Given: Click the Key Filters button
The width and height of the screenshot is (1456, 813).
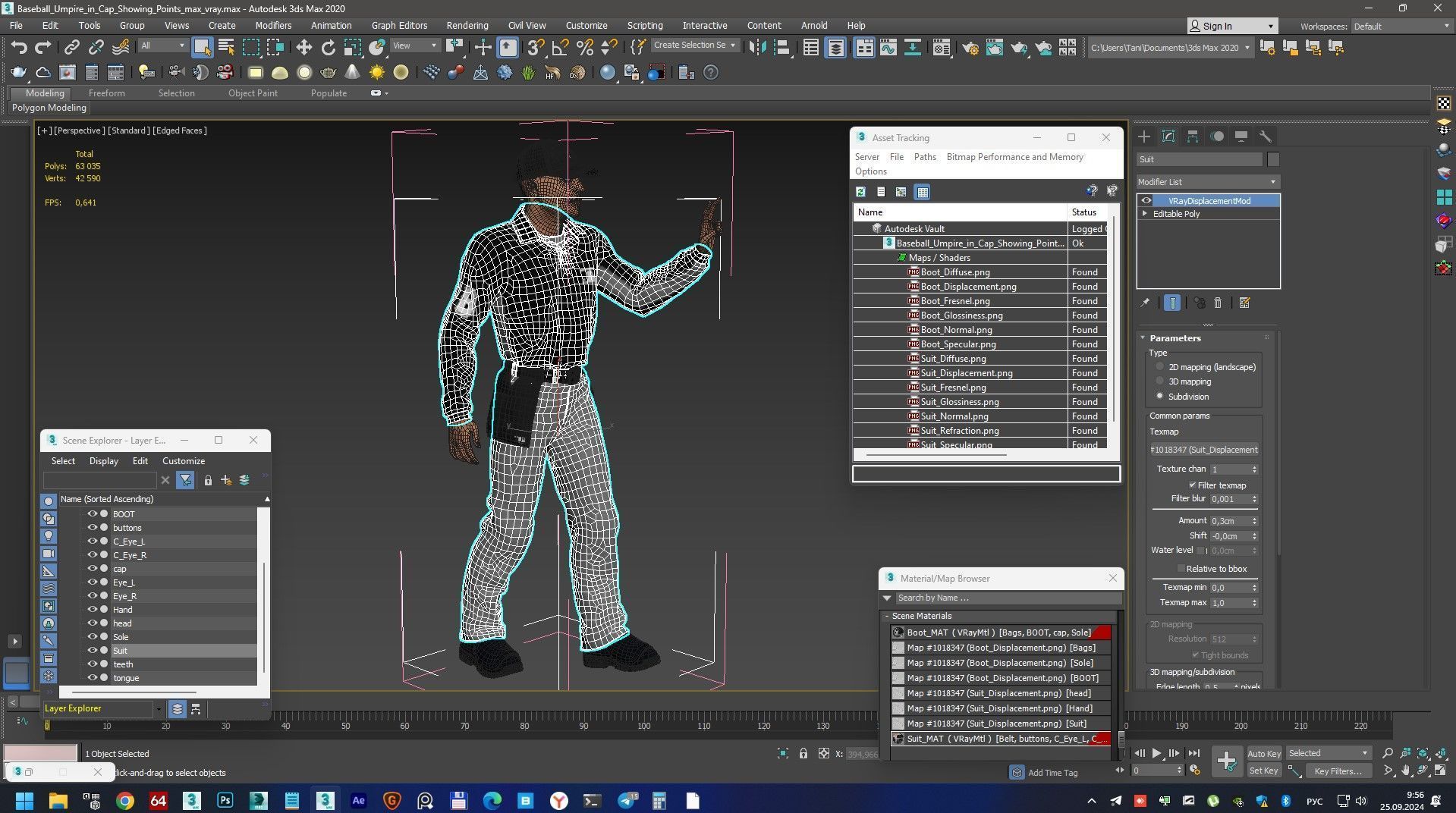Looking at the screenshot, I should 1338,771.
